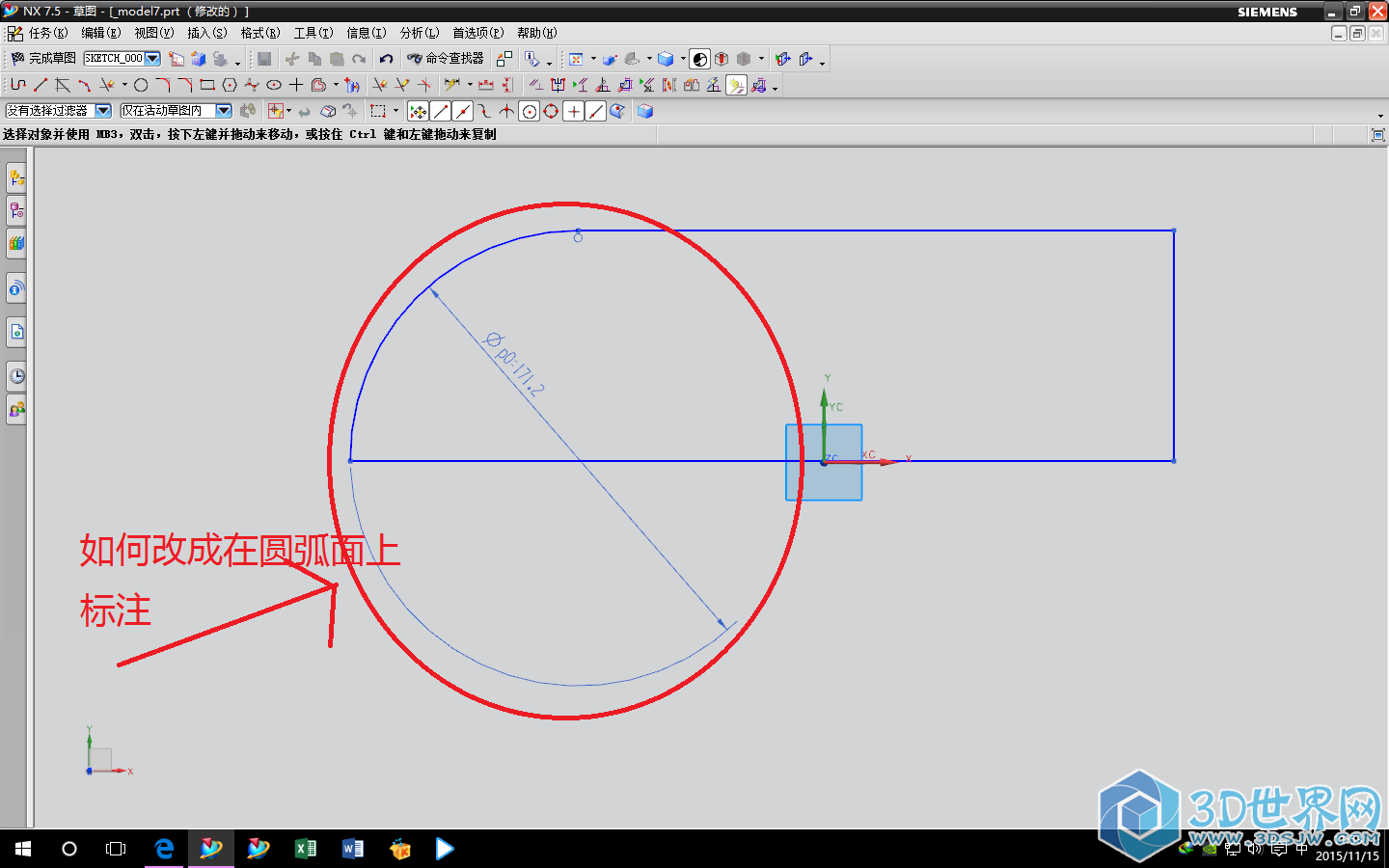Click the Cortana search circle icon
Screen dimensions: 1389x868
point(69,849)
